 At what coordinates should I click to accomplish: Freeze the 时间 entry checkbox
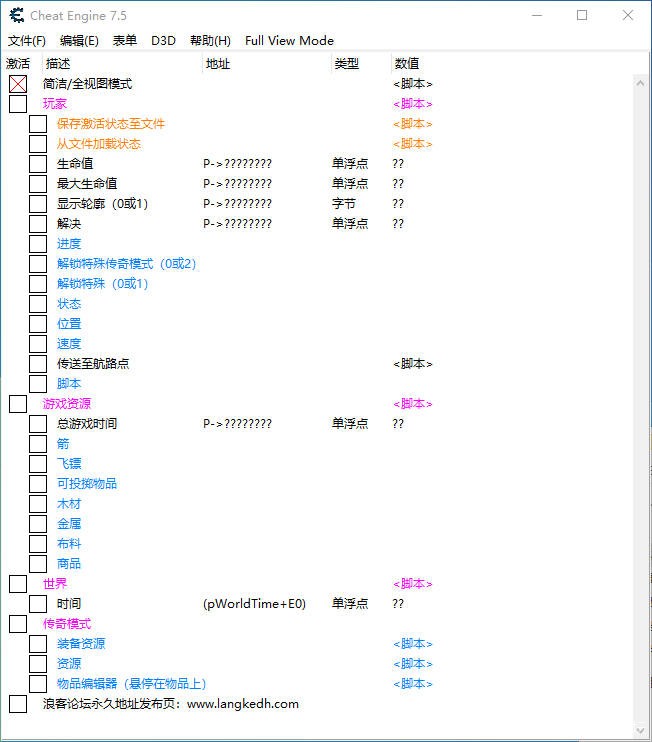click(38, 604)
